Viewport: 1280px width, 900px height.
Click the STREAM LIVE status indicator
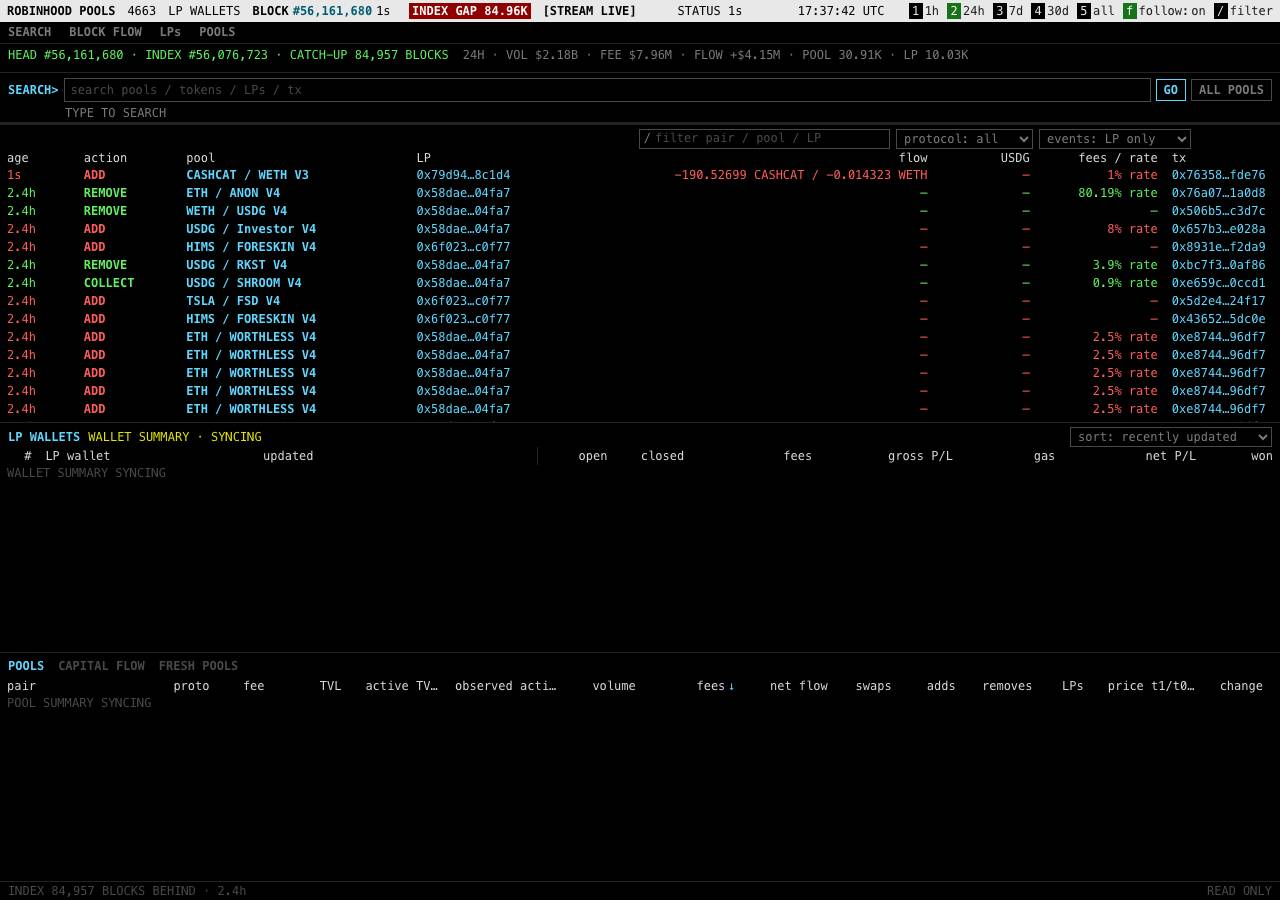(x=589, y=11)
